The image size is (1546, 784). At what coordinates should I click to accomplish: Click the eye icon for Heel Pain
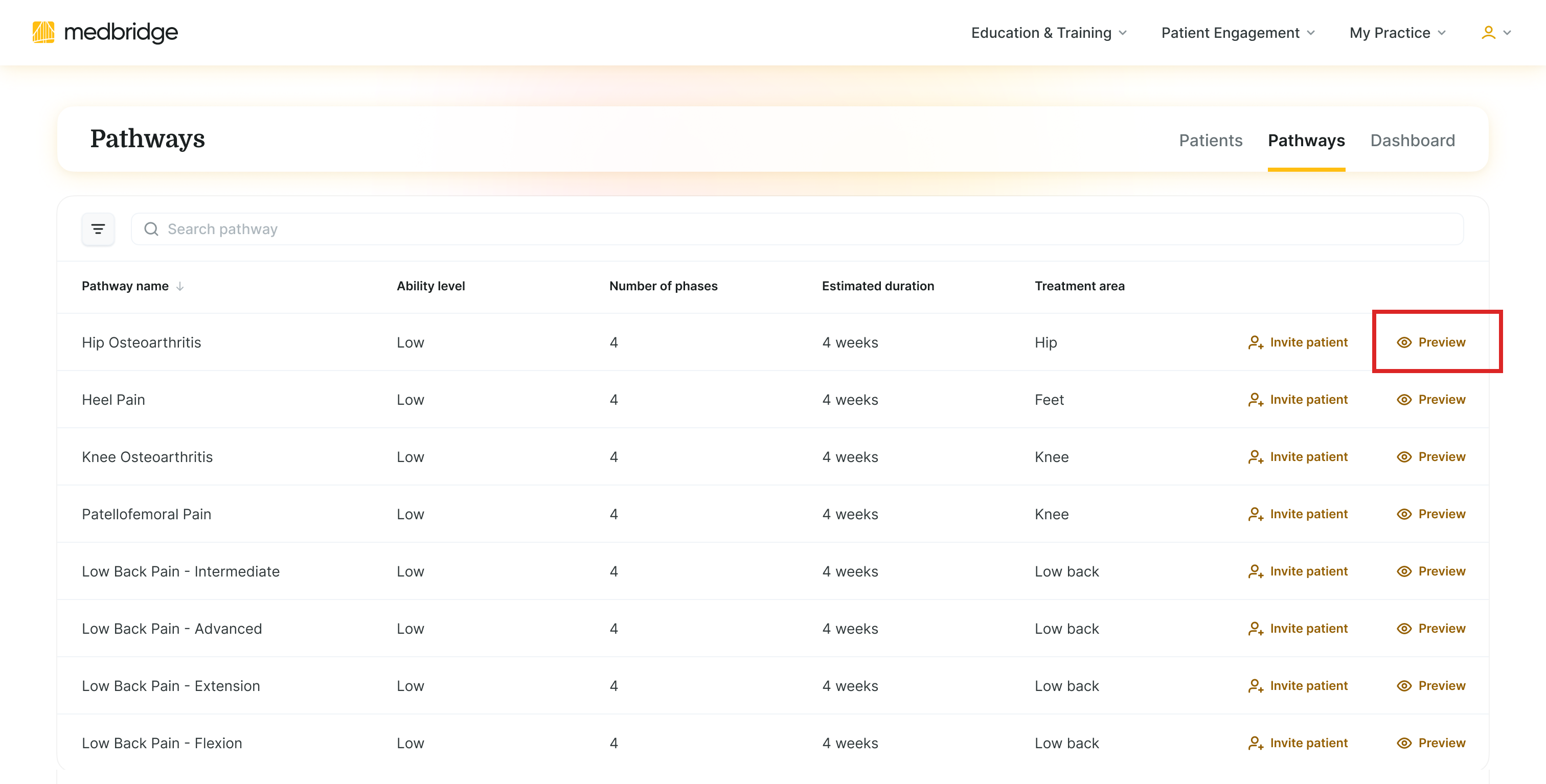1404,400
